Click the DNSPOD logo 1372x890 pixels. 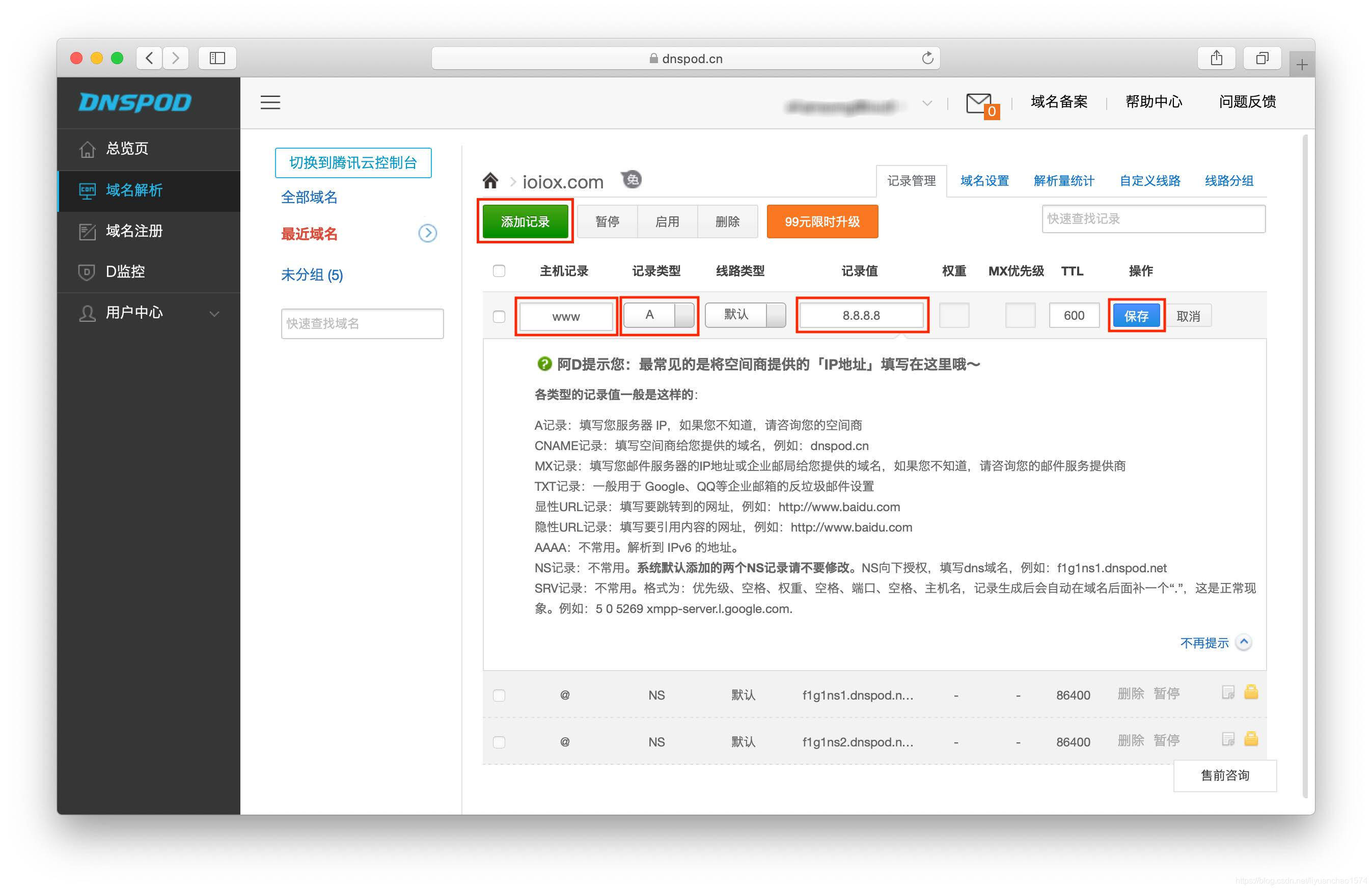point(135,103)
